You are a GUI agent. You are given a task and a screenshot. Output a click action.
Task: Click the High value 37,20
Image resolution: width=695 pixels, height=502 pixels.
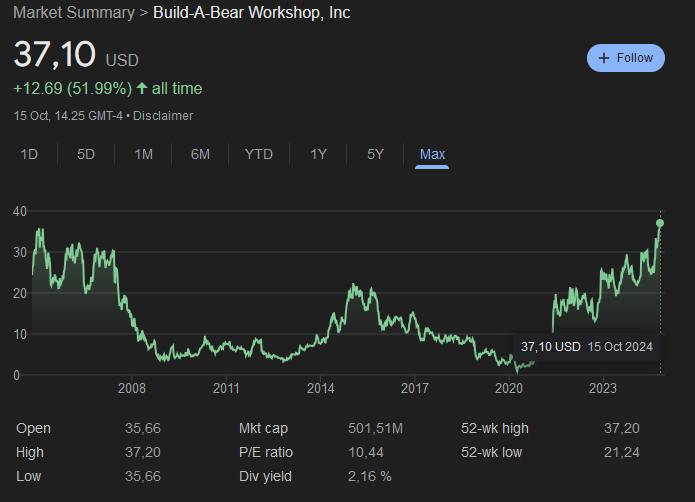(x=143, y=452)
